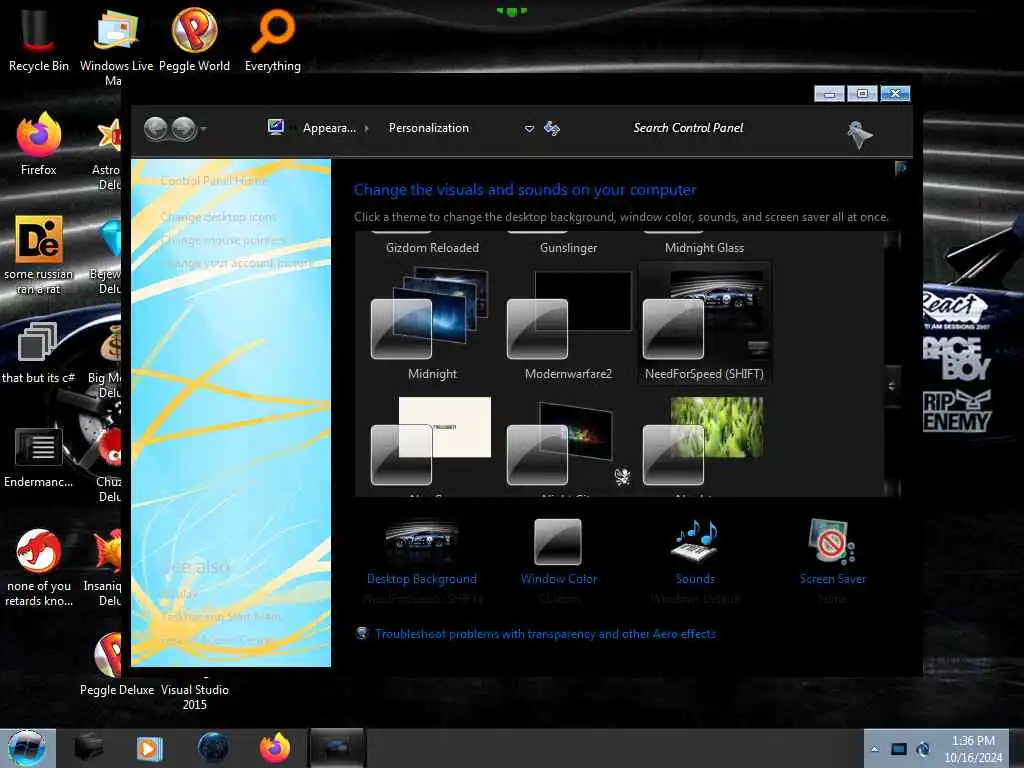
Task: Click the Desktop Background link text
Action: [422, 579]
